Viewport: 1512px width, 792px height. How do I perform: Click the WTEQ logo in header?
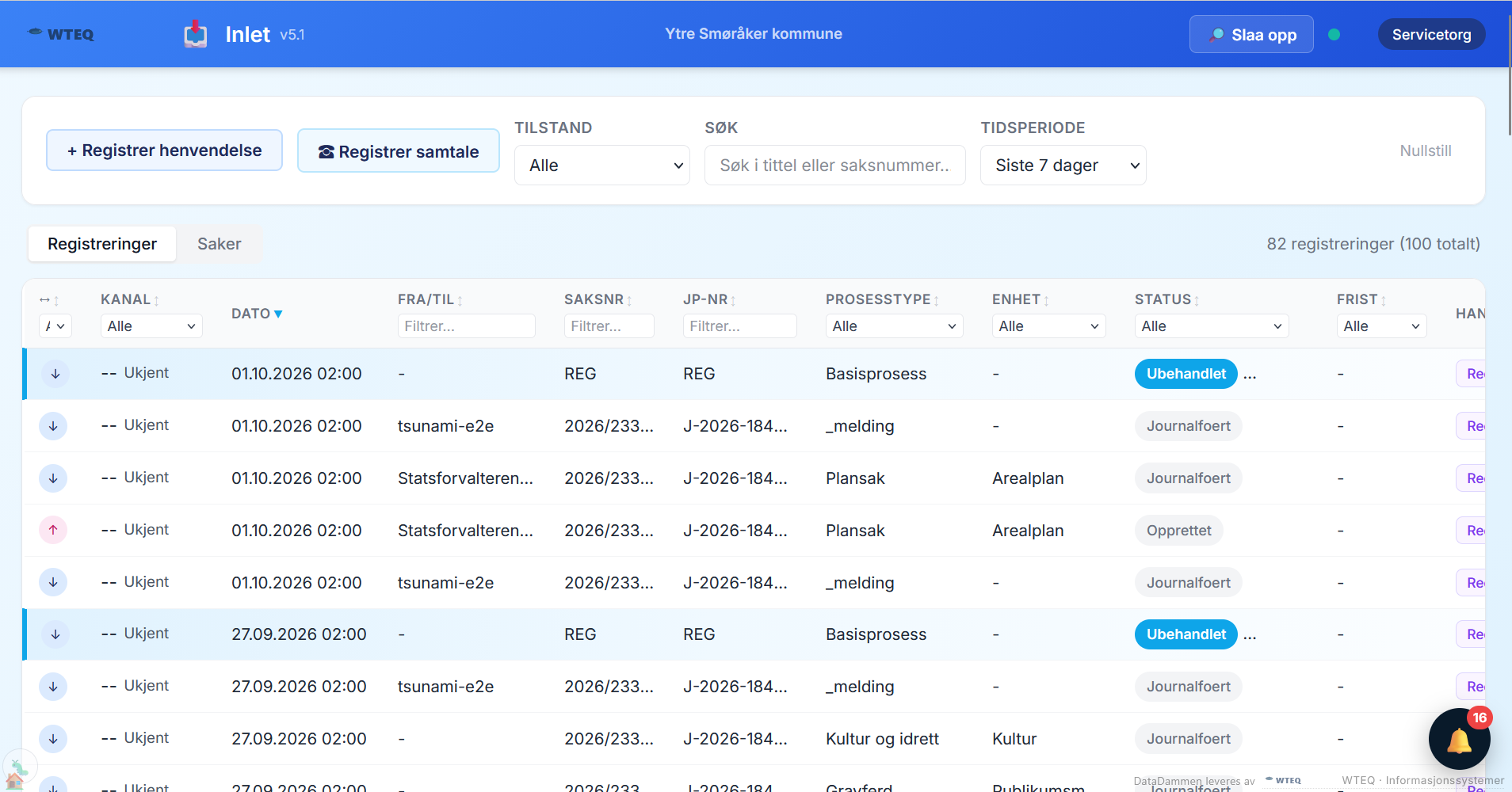coord(61,34)
